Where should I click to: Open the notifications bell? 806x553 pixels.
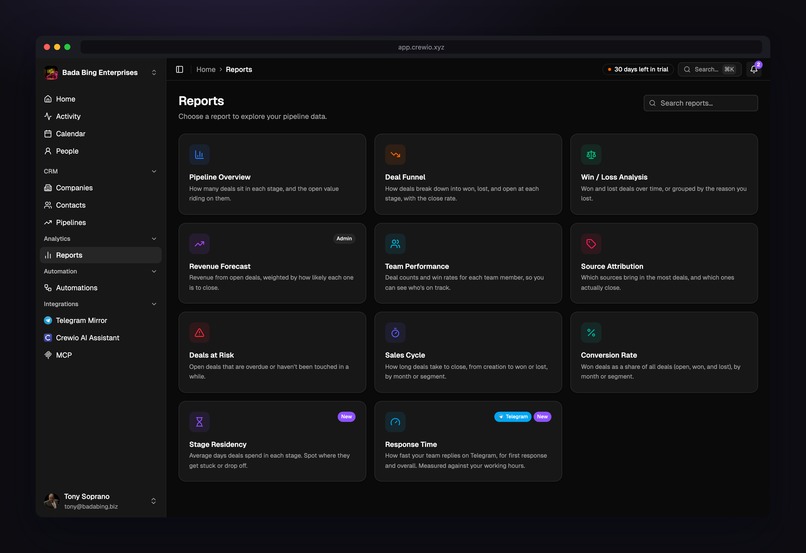(754, 69)
